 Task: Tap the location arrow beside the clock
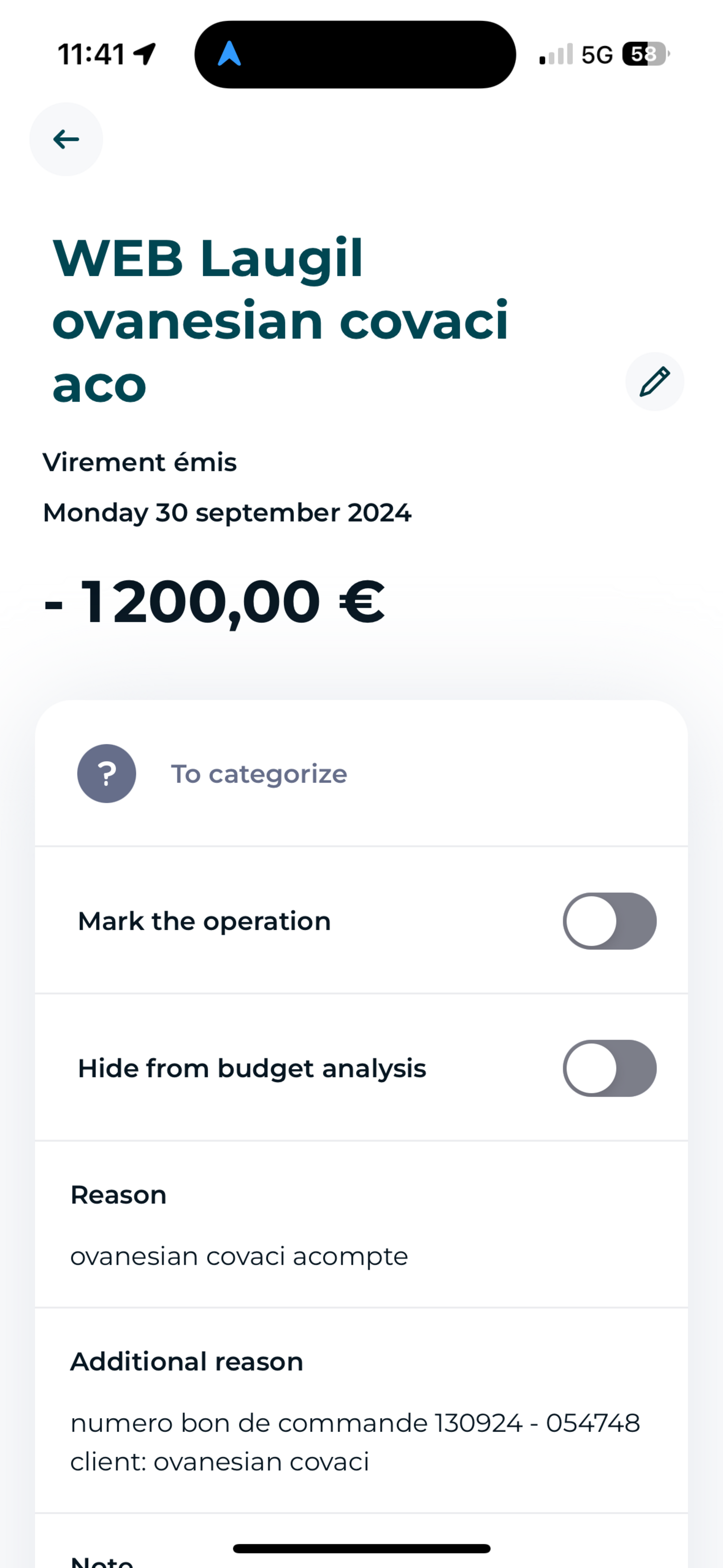[x=145, y=54]
